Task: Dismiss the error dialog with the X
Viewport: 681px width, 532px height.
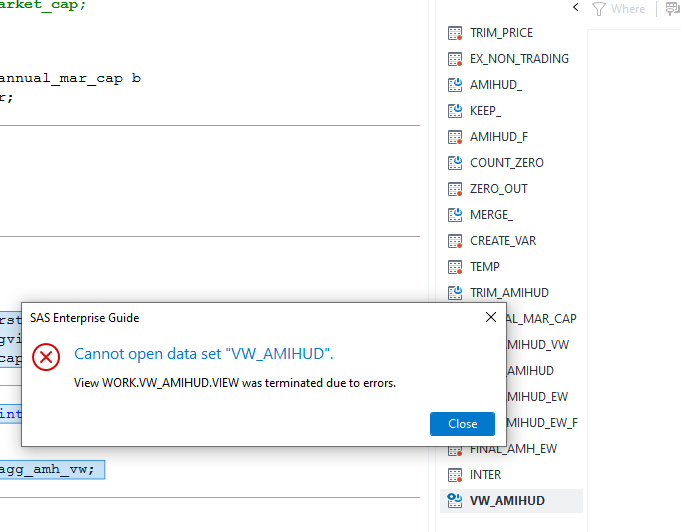Action: [491, 317]
